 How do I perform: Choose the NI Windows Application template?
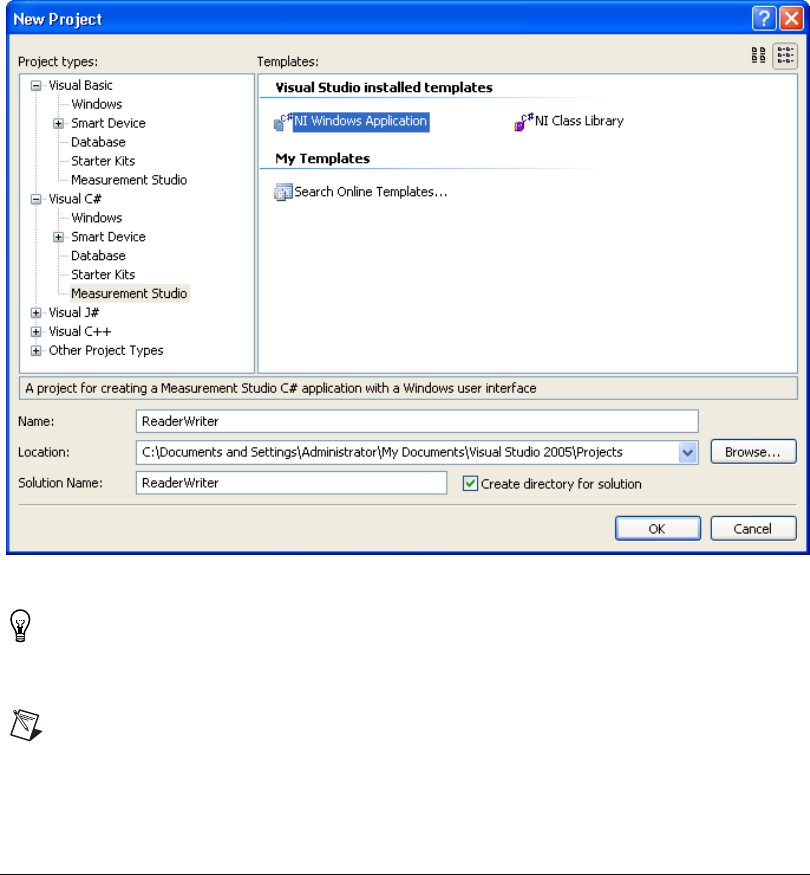point(361,122)
